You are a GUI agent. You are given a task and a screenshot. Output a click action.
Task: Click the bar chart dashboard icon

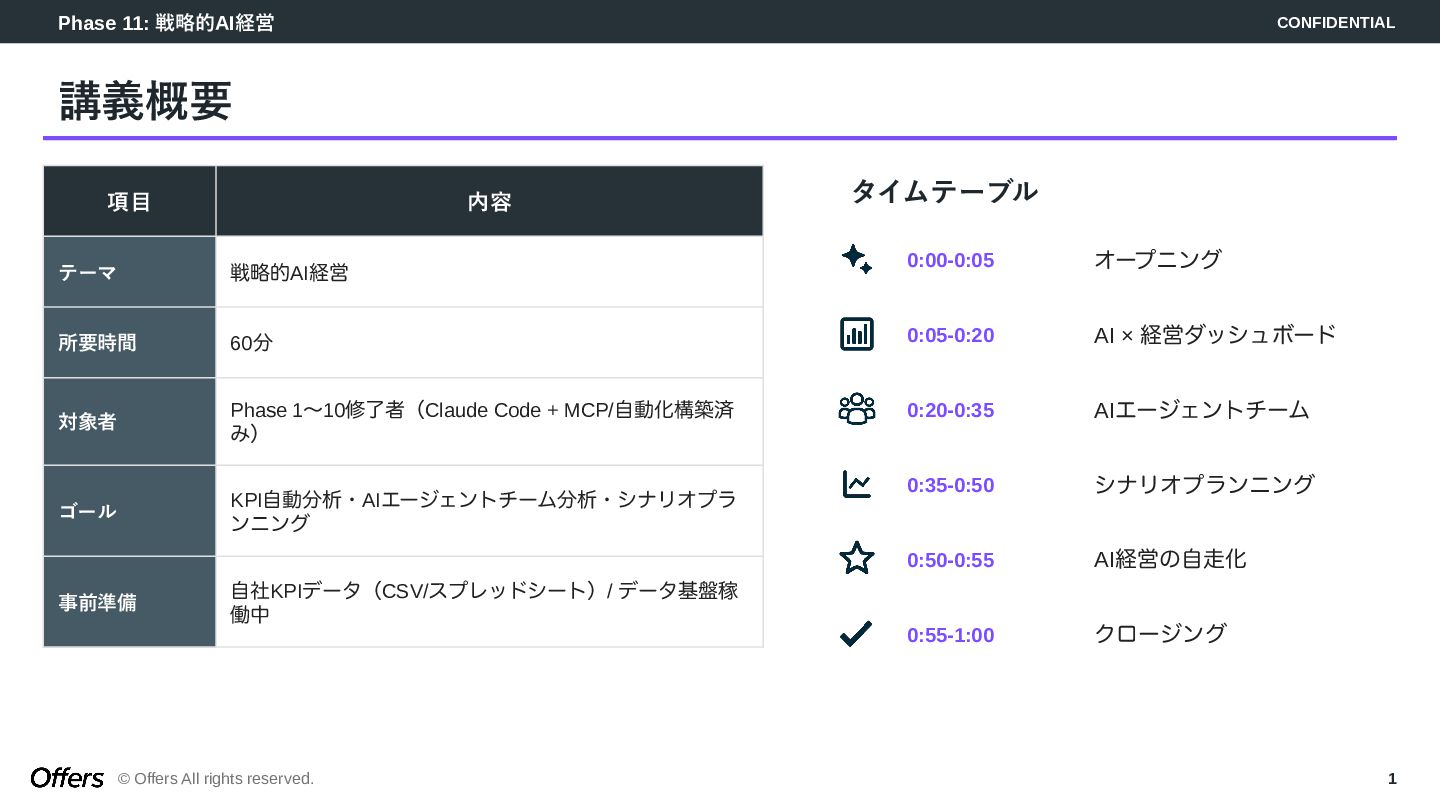click(856, 334)
